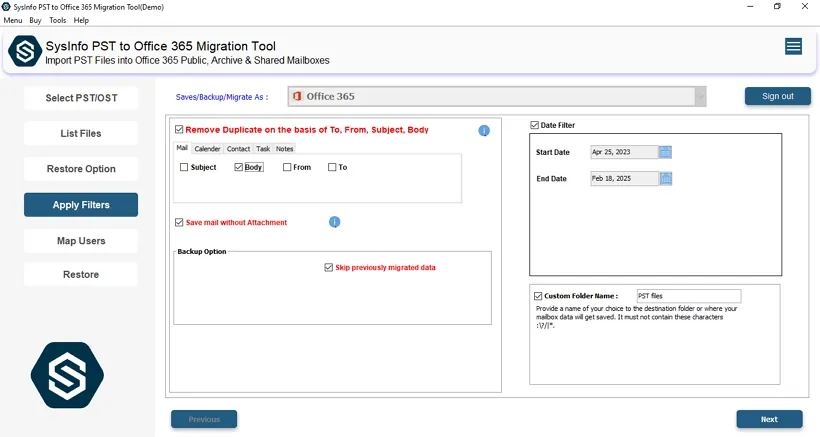Open the Start Date calendar picker
The height and width of the screenshot is (437, 820).
click(x=666, y=152)
